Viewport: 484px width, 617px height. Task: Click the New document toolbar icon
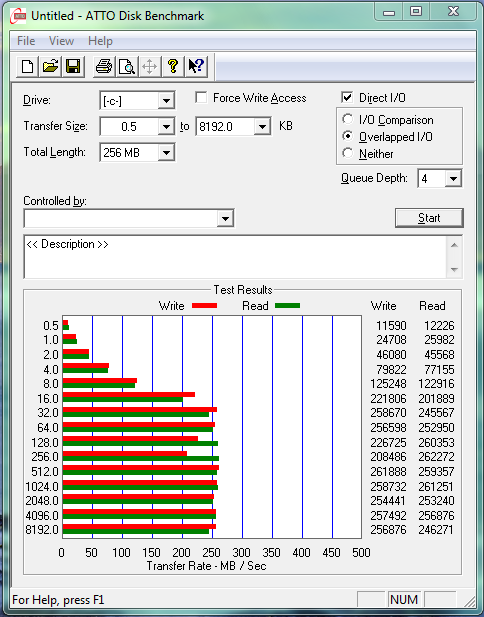pos(27,66)
